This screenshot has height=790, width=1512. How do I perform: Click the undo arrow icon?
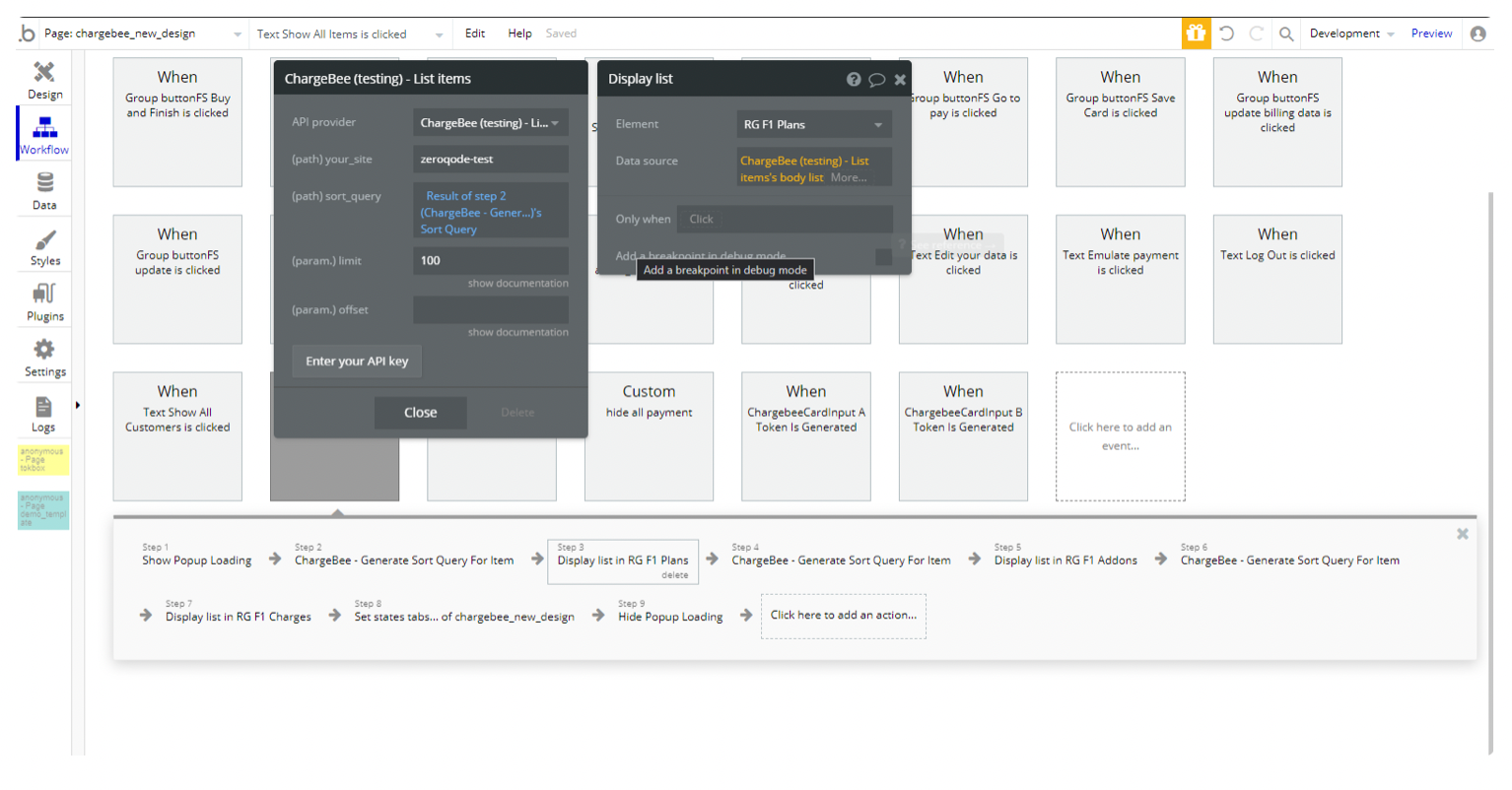[x=1226, y=33]
